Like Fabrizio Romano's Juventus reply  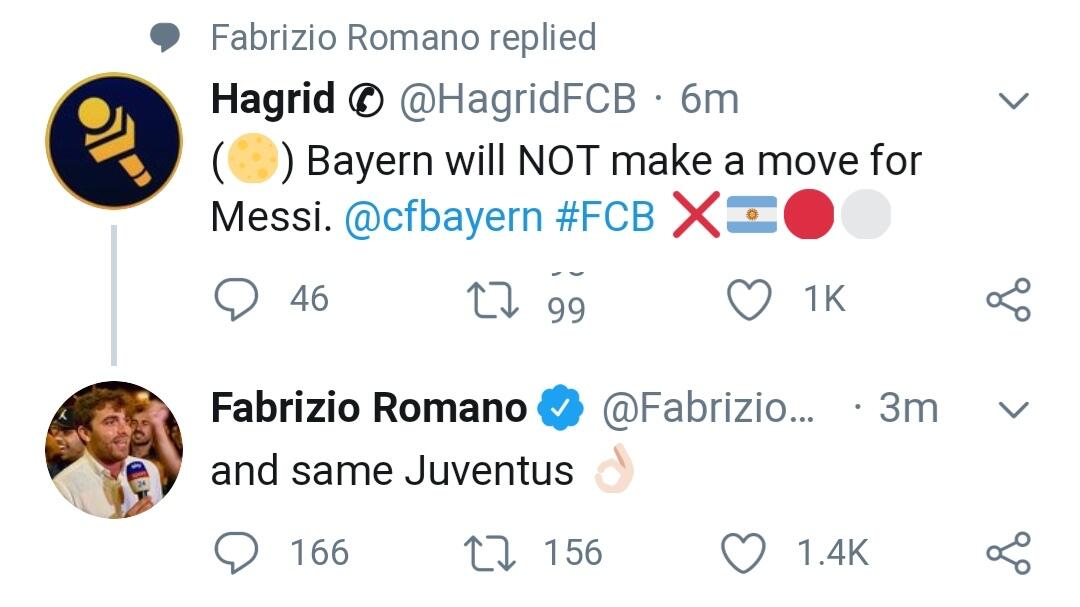743,552
